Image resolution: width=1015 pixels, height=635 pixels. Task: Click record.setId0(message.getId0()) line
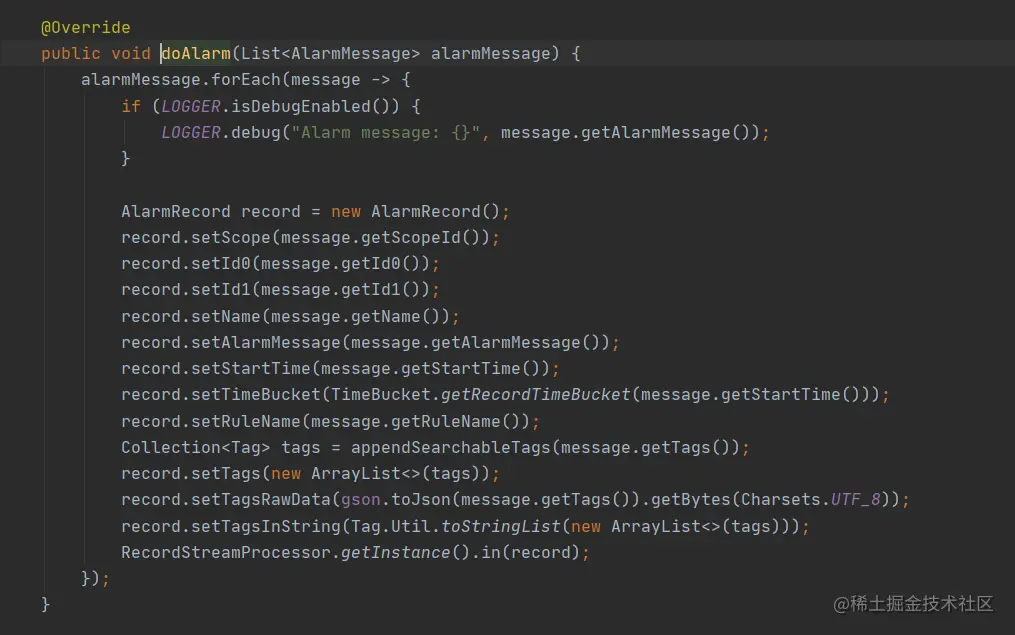(x=280, y=263)
